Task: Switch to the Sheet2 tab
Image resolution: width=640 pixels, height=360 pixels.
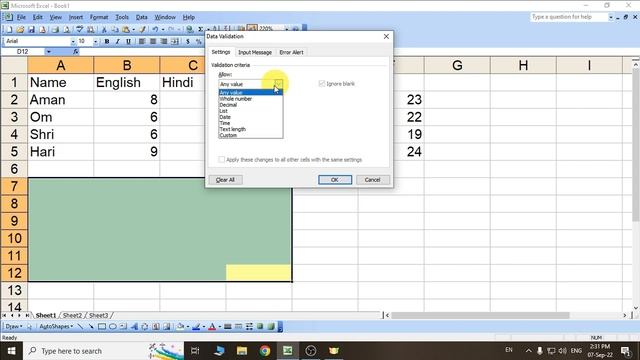Action: pyautogui.click(x=72, y=316)
